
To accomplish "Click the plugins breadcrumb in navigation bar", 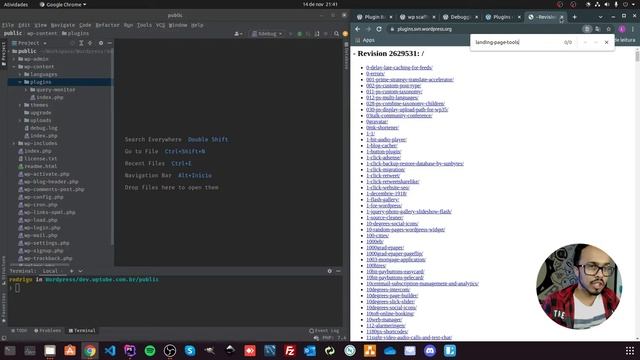I will coord(76,33).
